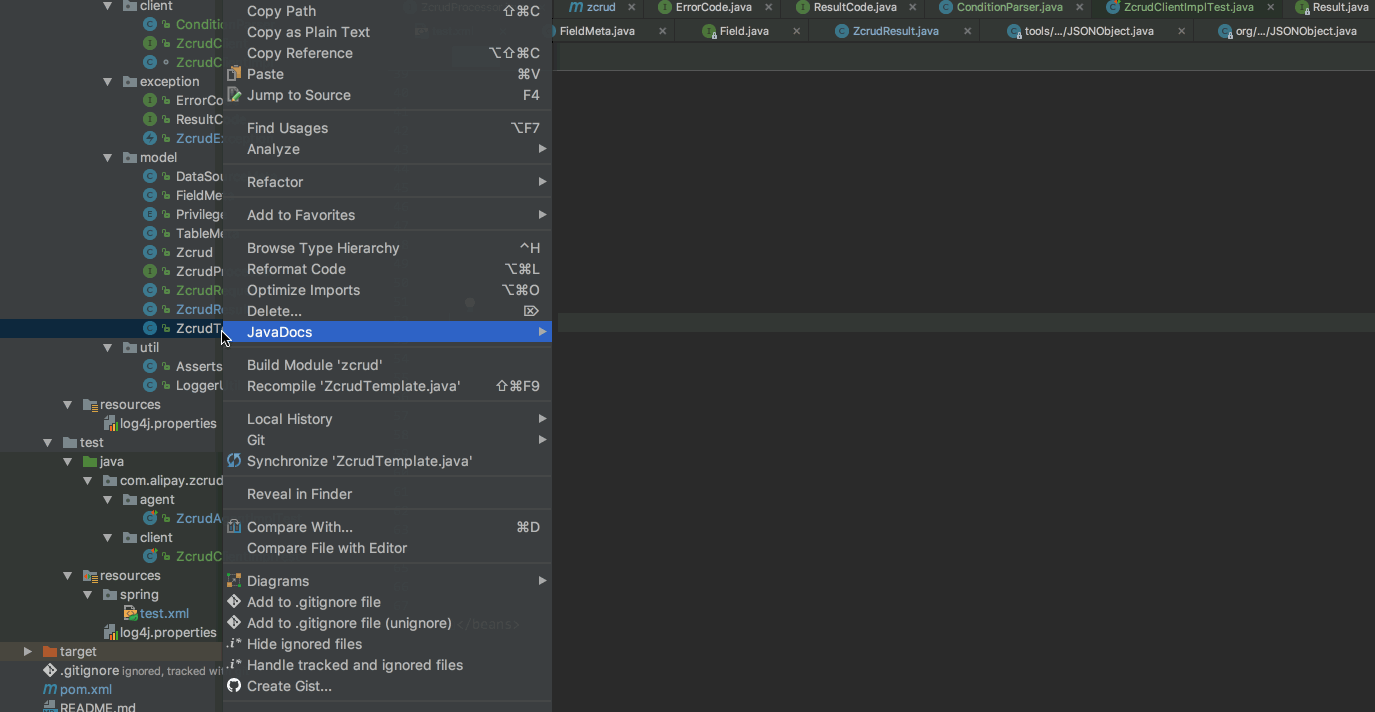The image size is (1375, 712).
Task: Open the tools/.../JSONObject.java tab
Action: coord(1089,31)
